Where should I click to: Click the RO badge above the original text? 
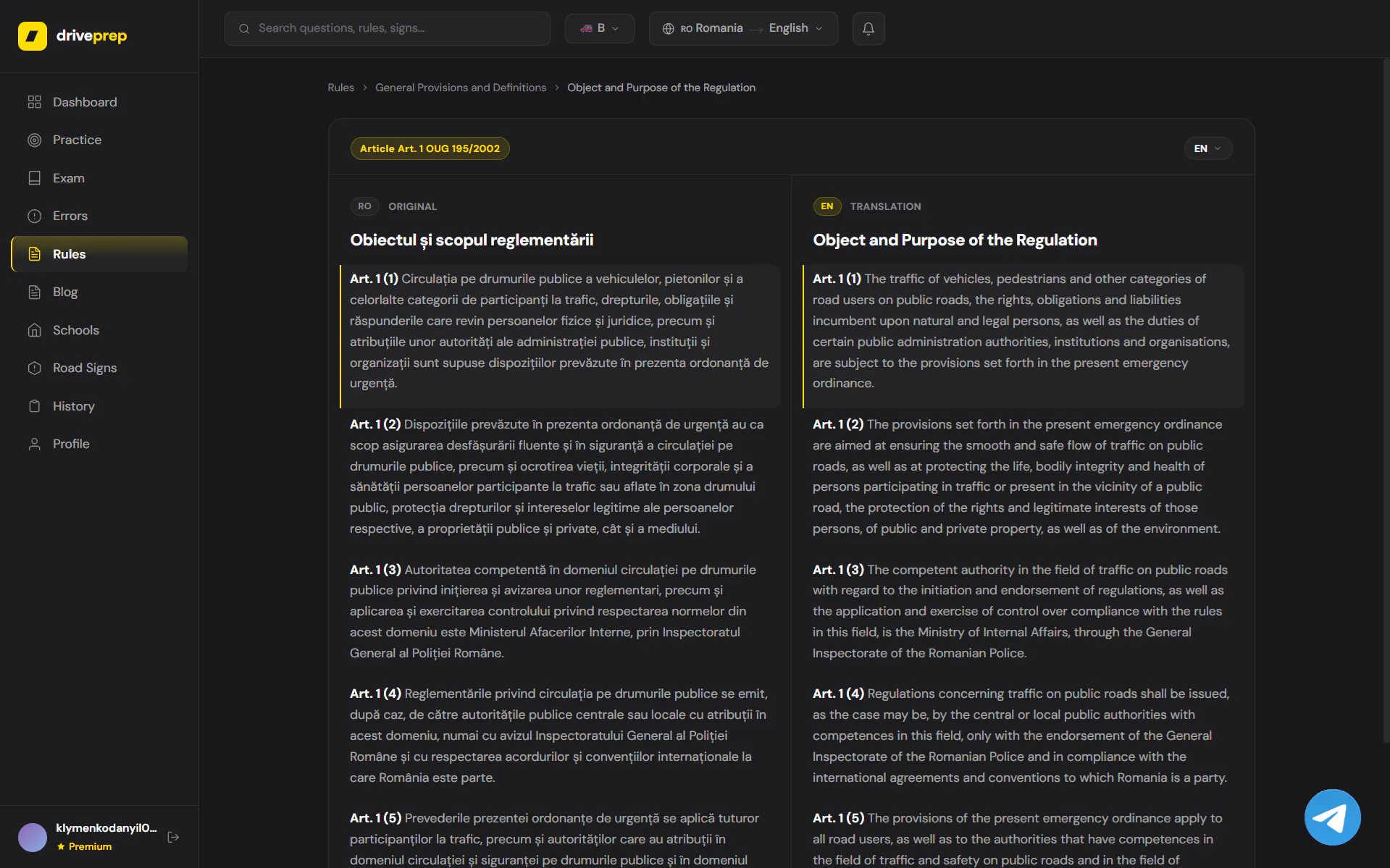364,206
